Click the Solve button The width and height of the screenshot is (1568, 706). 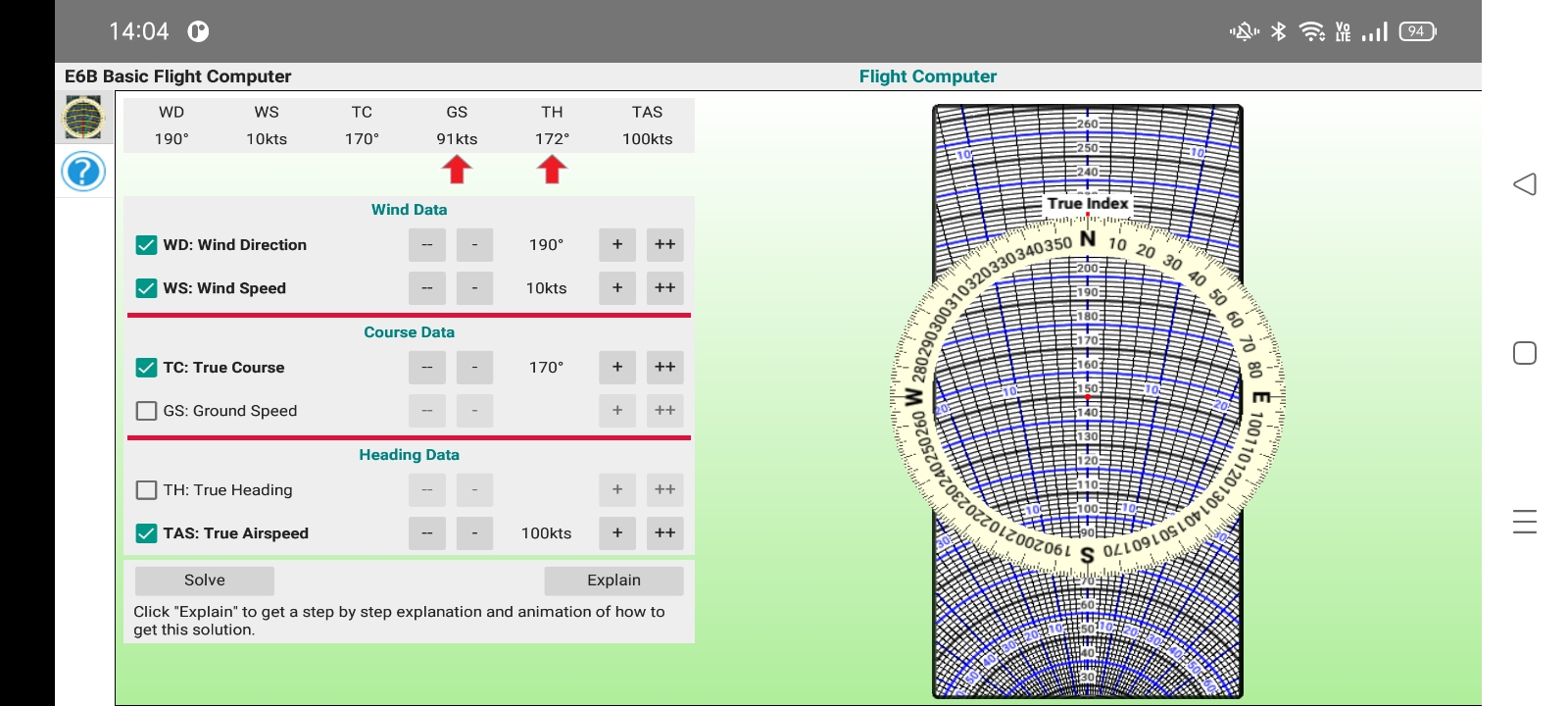point(205,580)
